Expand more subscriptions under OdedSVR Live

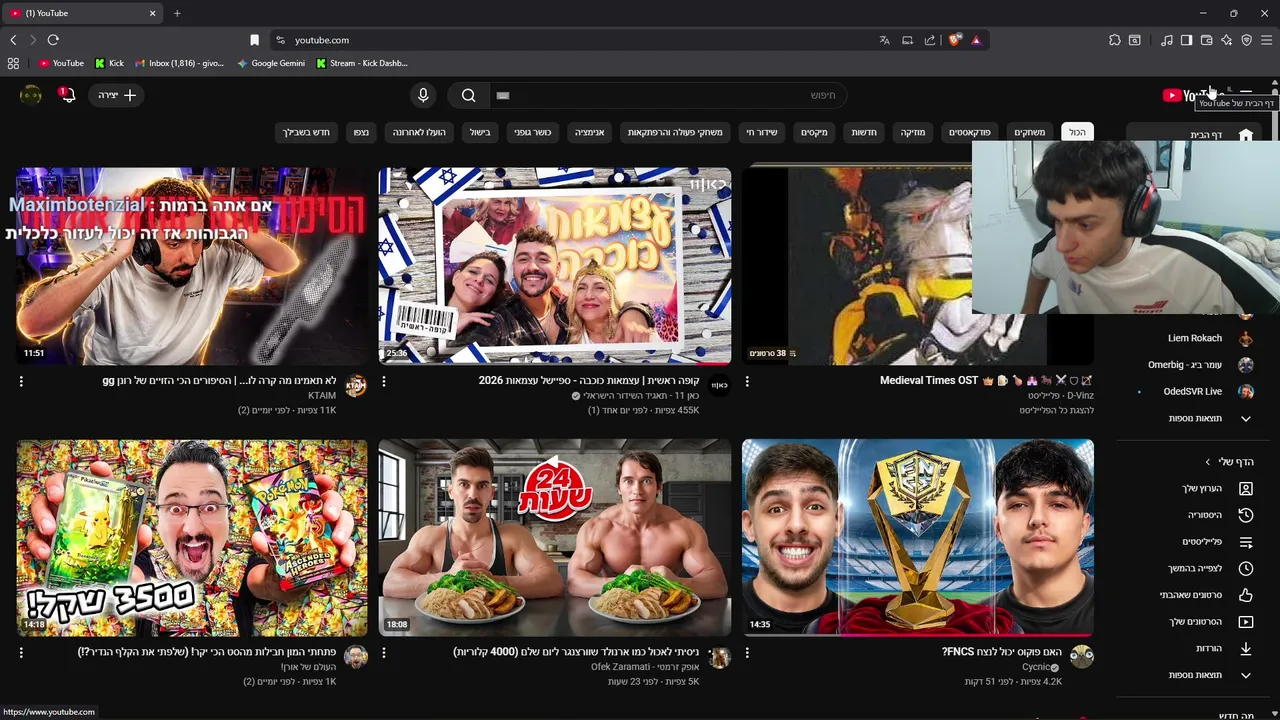pyautogui.click(x=1195, y=419)
